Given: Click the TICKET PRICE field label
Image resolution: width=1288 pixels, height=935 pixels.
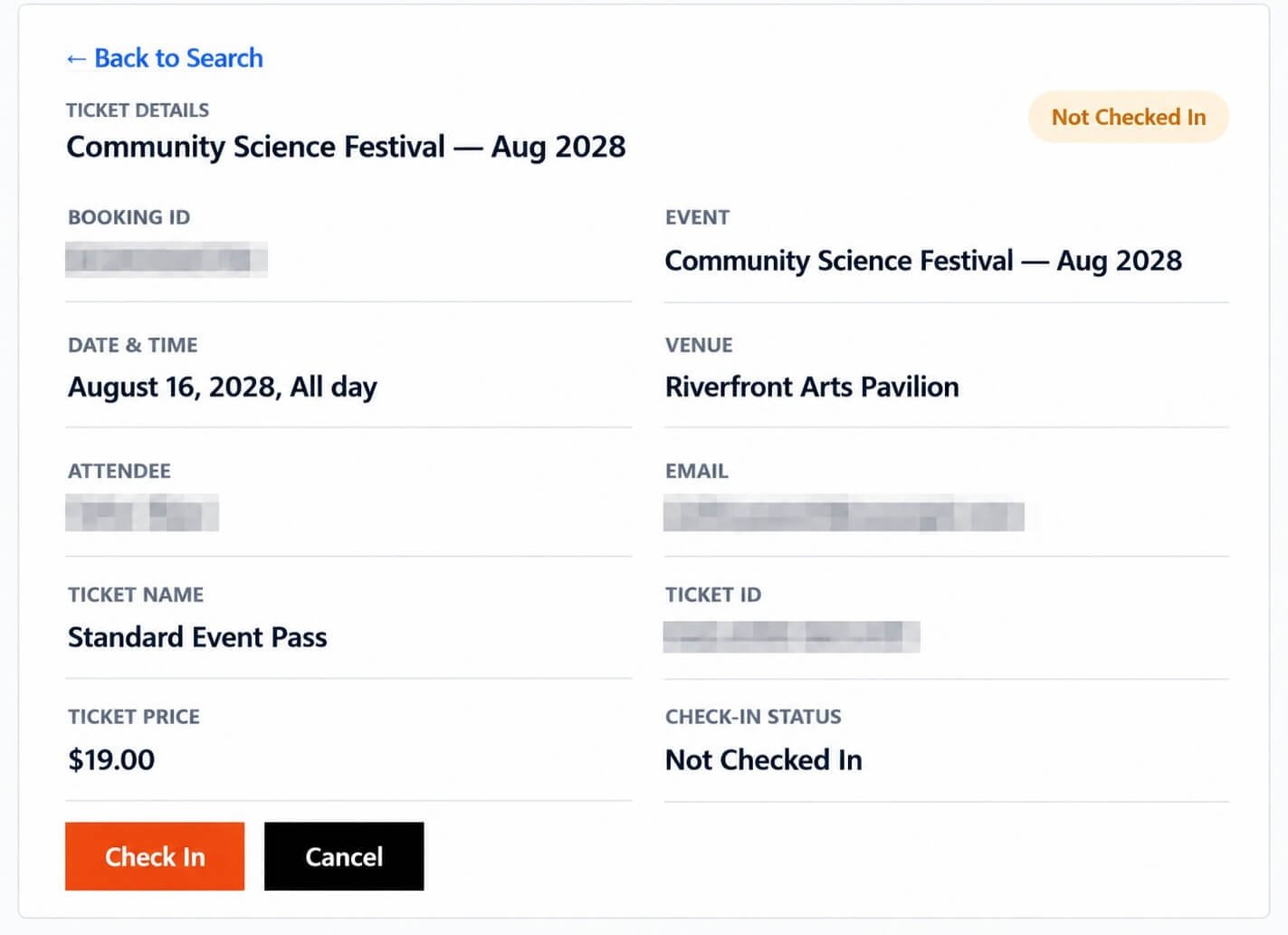Looking at the screenshot, I should (134, 717).
